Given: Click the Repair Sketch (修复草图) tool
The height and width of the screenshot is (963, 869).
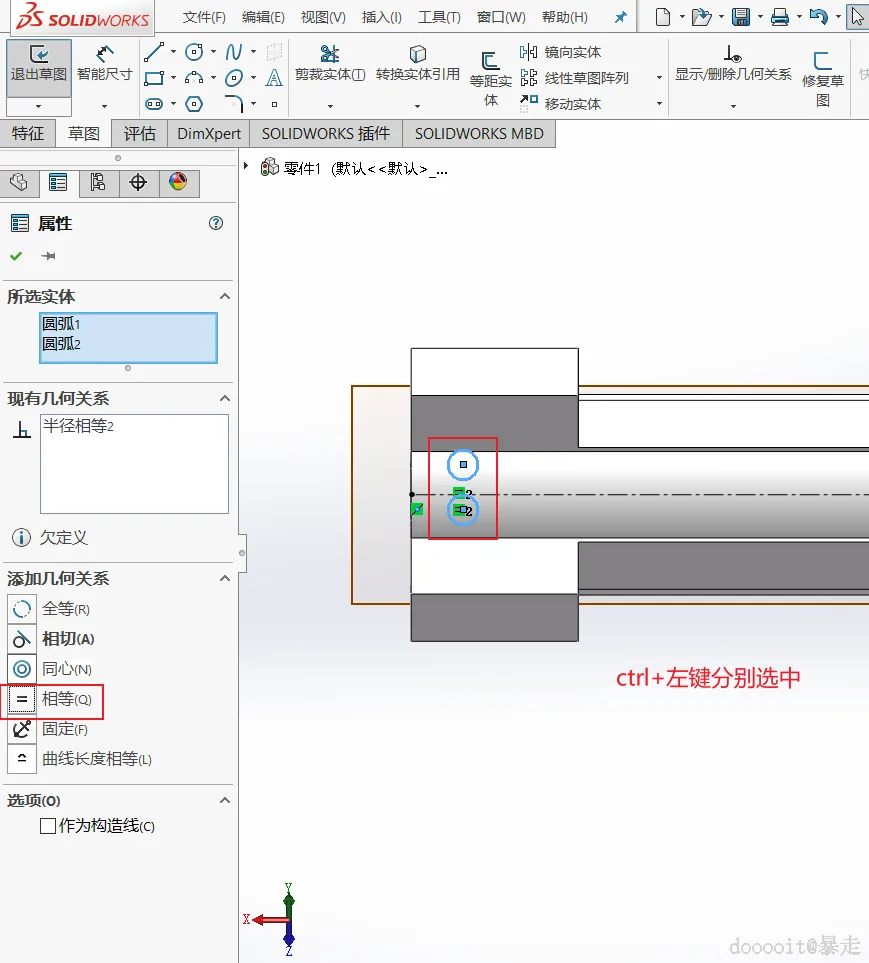Looking at the screenshot, I should tap(822, 78).
